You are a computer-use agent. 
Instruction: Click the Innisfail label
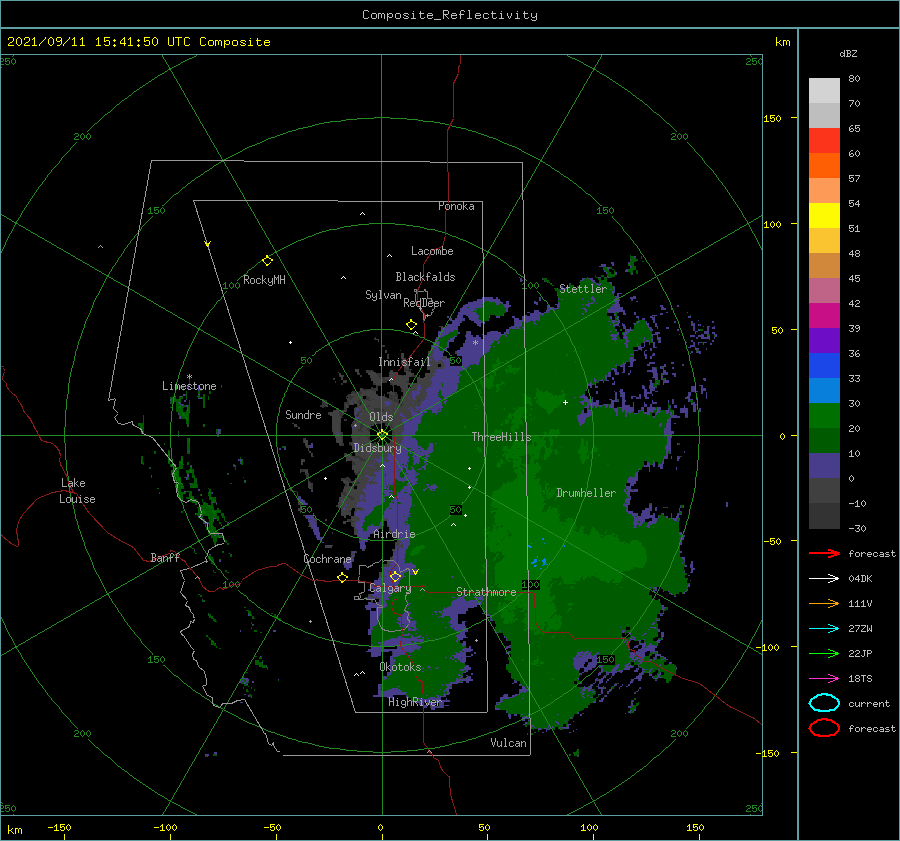point(404,362)
